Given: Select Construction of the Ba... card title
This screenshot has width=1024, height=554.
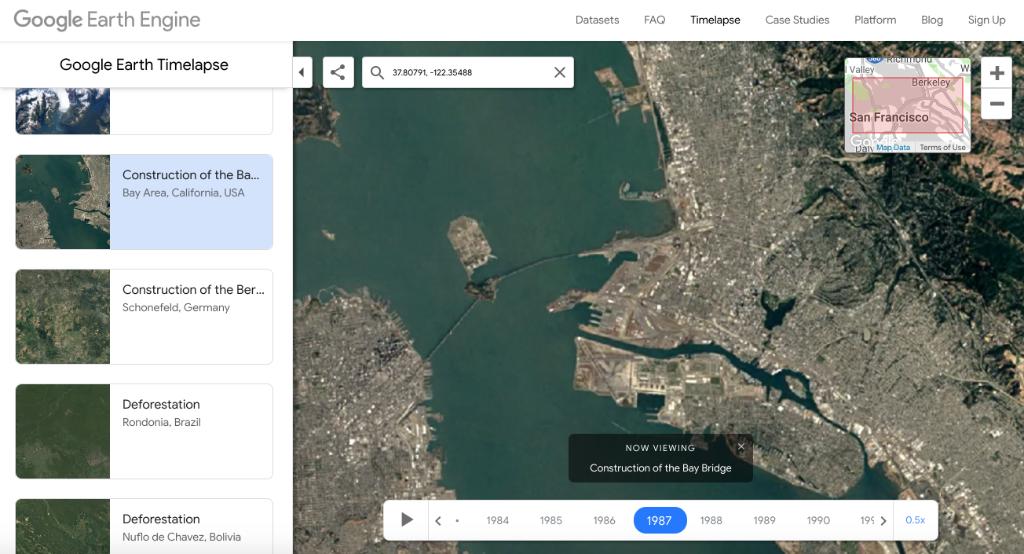Looking at the screenshot, I should [191, 175].
